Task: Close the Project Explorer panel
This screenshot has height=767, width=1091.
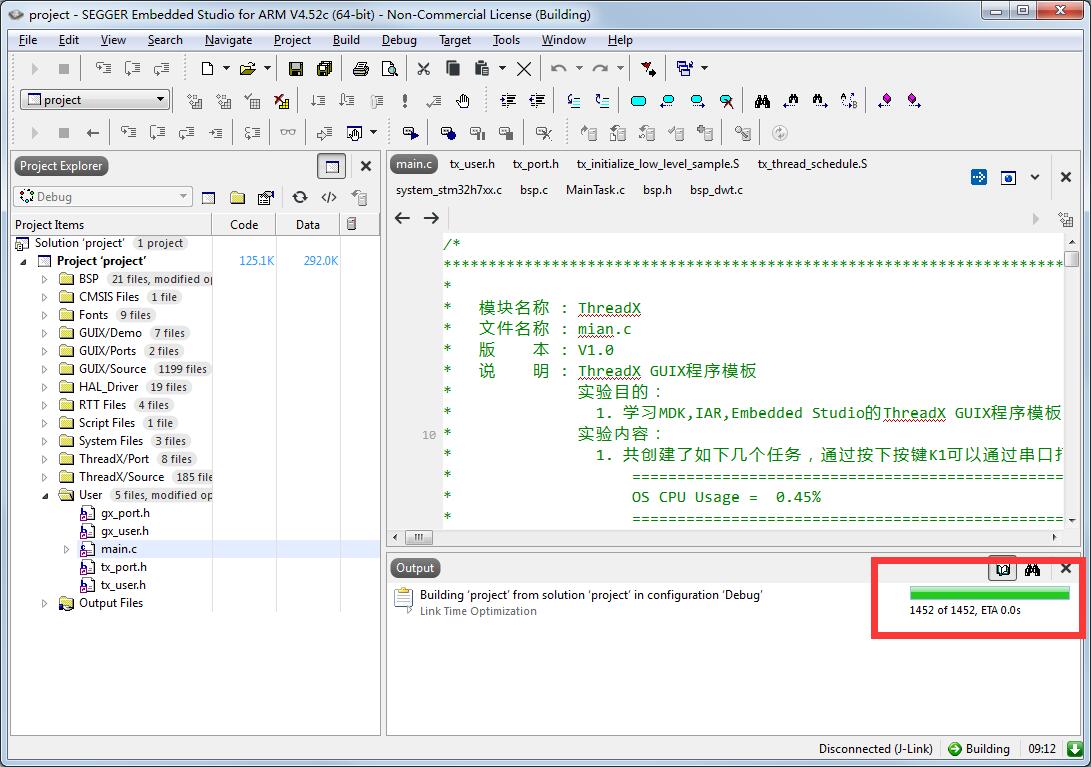Action: [366, 166]
